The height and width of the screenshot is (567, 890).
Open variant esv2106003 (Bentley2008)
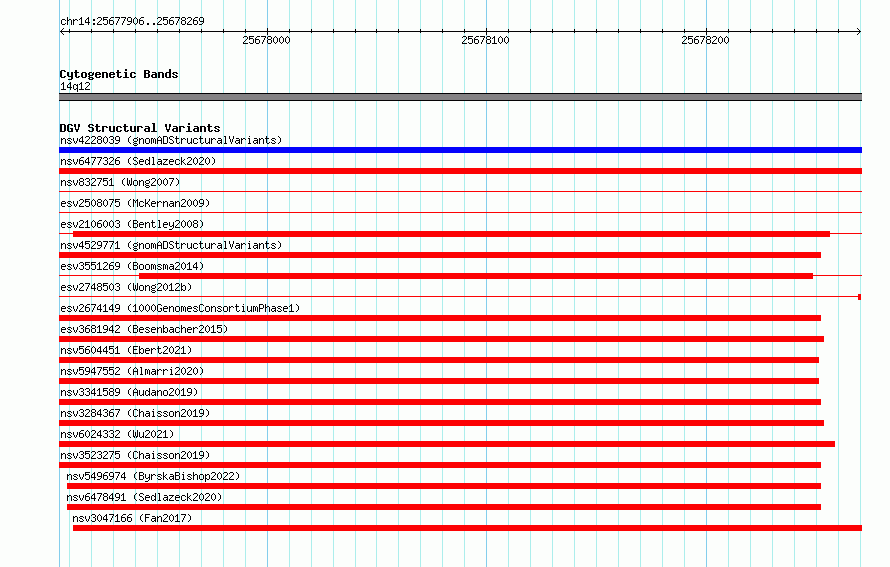pyautogui.click(x=132, y=224)
